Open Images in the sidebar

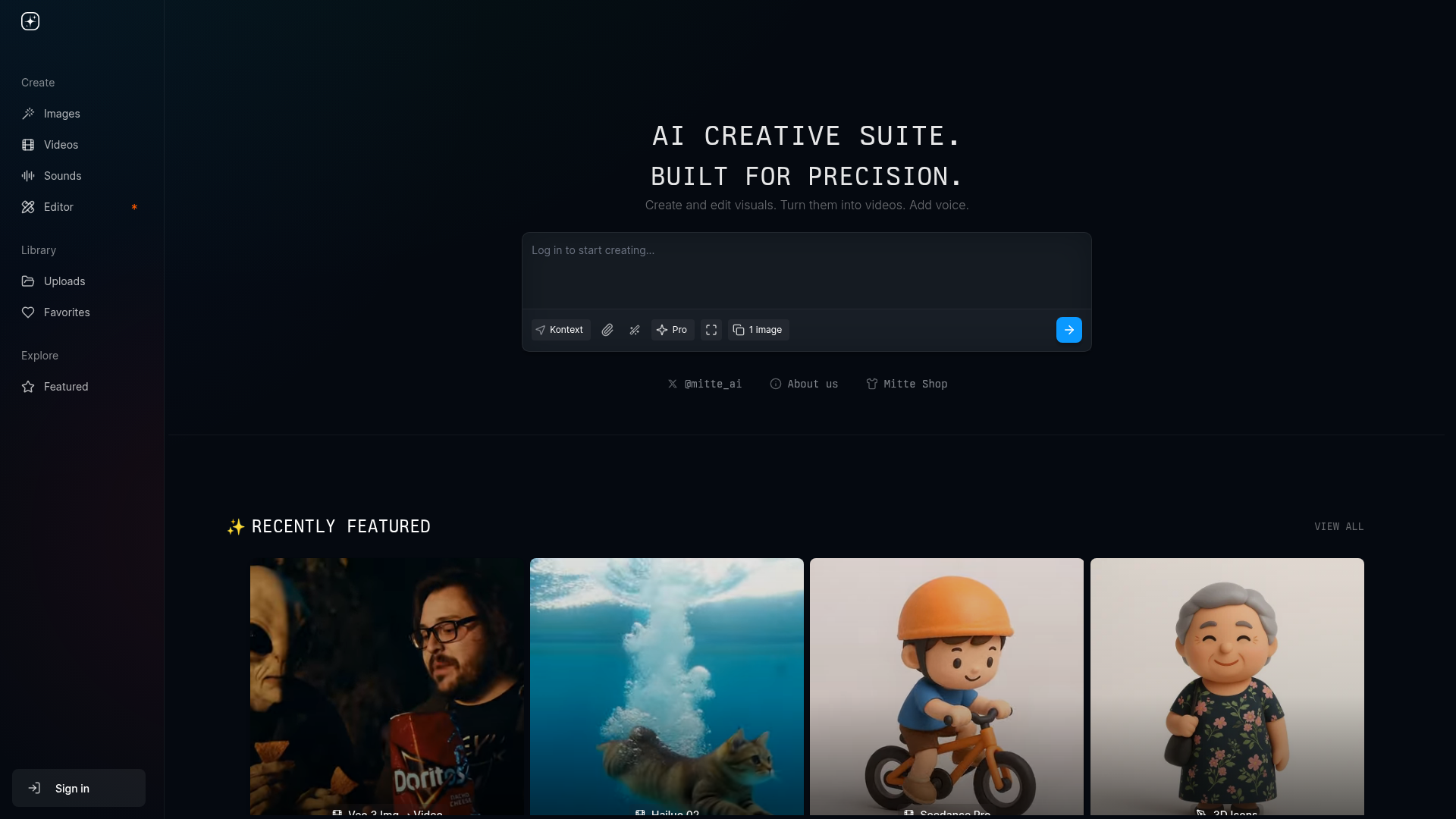coord(61,114)
